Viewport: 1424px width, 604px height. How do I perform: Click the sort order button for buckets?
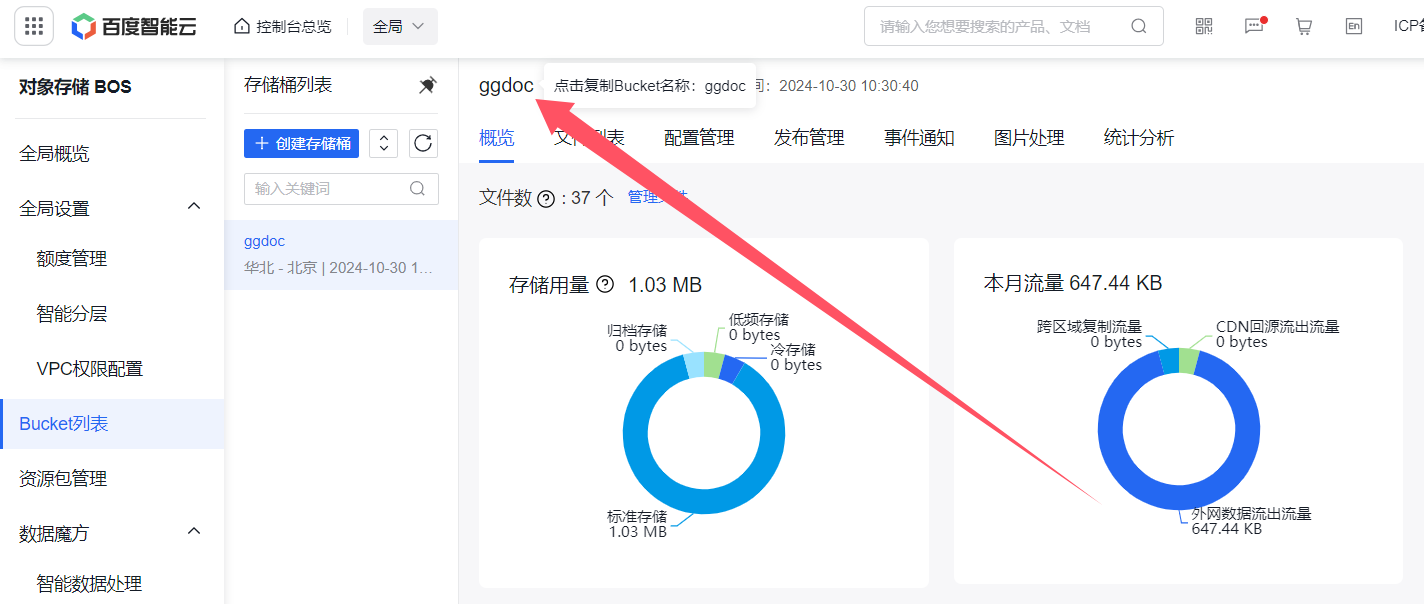(383, 144)
